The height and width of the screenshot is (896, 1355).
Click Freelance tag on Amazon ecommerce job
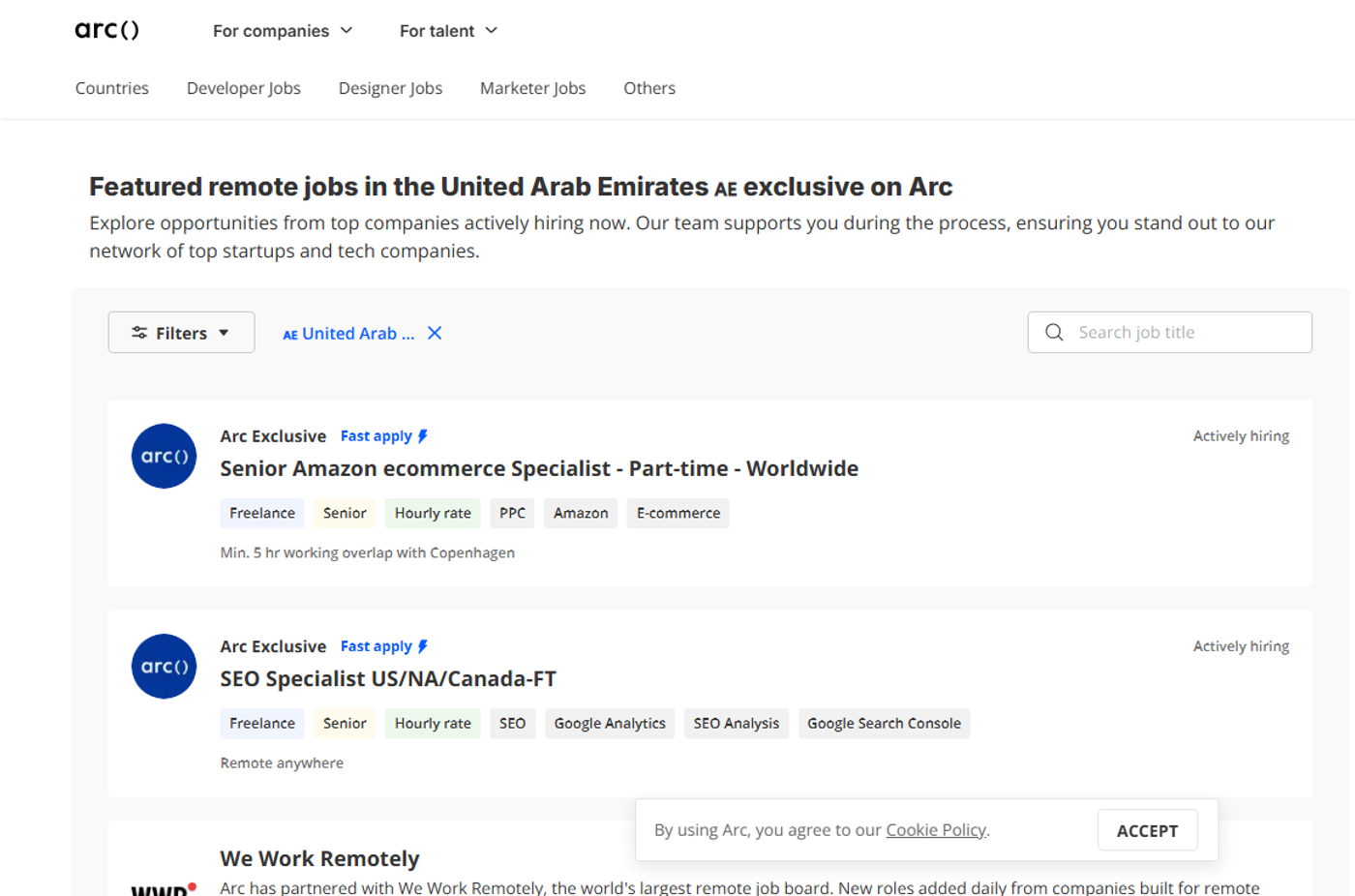262,513
